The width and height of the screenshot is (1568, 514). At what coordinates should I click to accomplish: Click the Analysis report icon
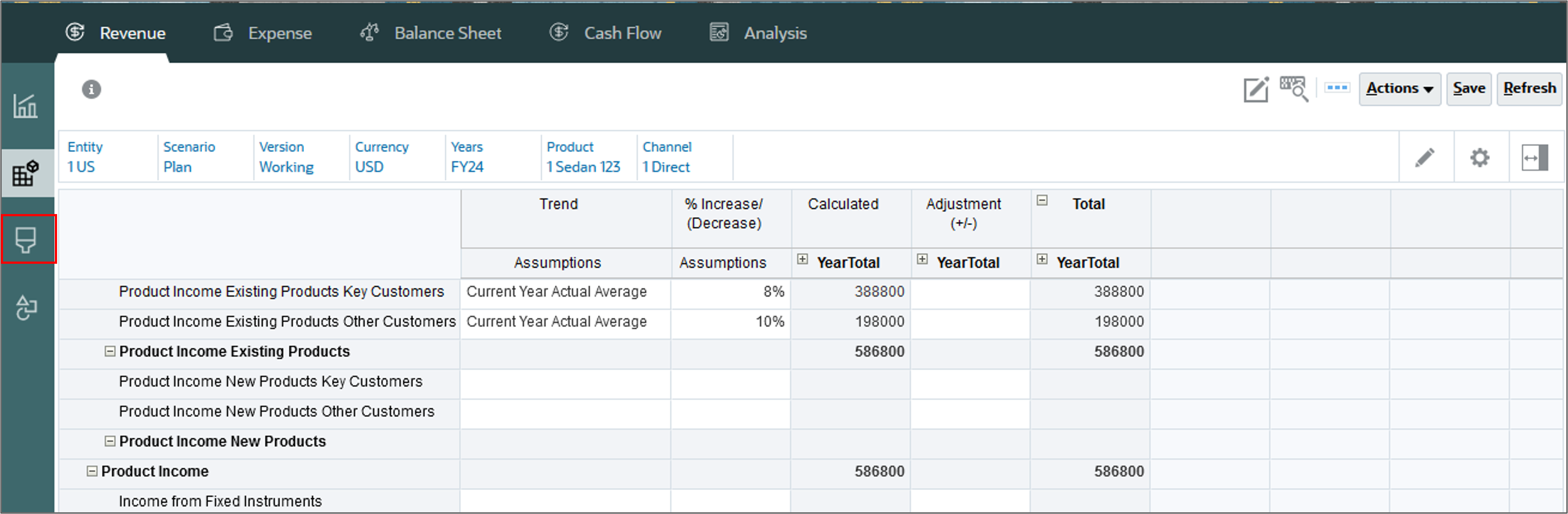click(x=719, y=32)
